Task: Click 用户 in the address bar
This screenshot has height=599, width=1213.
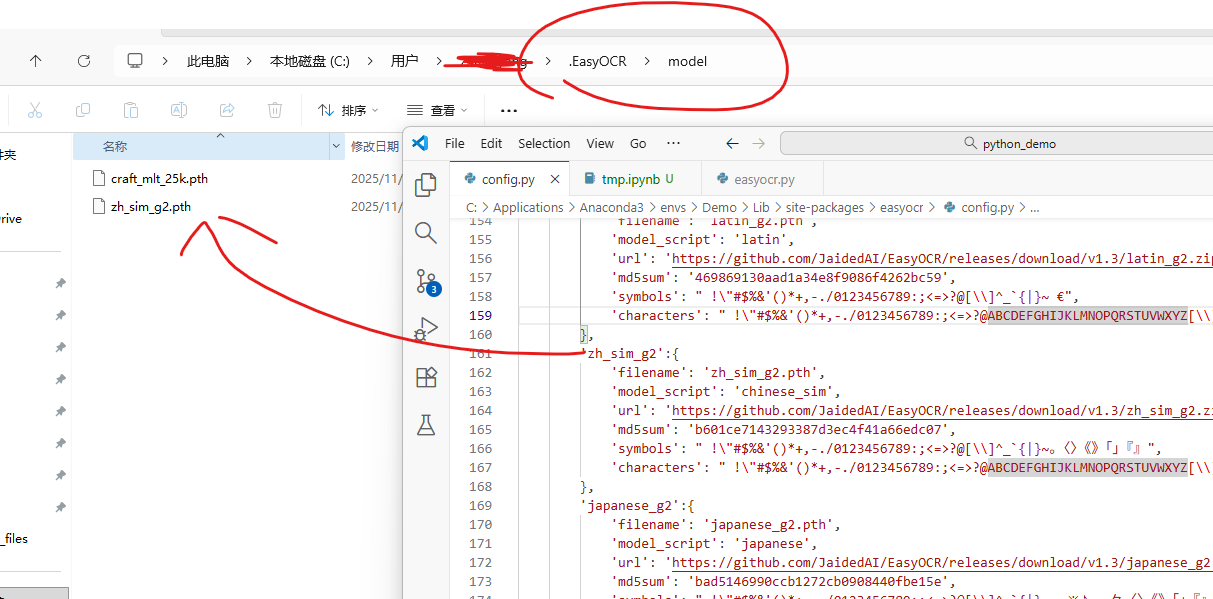Action: coord(405,61)
